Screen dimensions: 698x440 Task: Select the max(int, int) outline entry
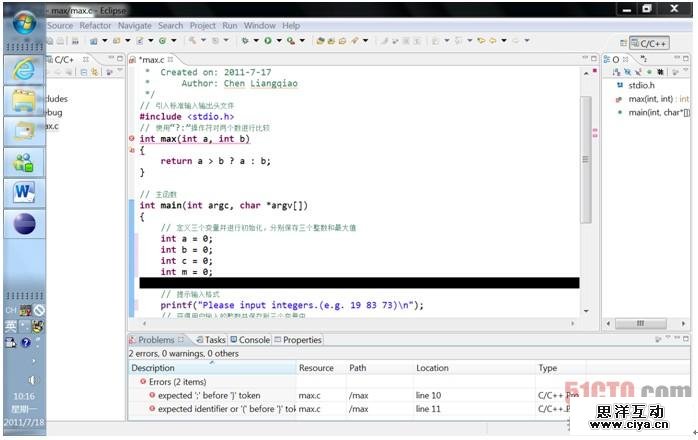click(x=658, y=99)
